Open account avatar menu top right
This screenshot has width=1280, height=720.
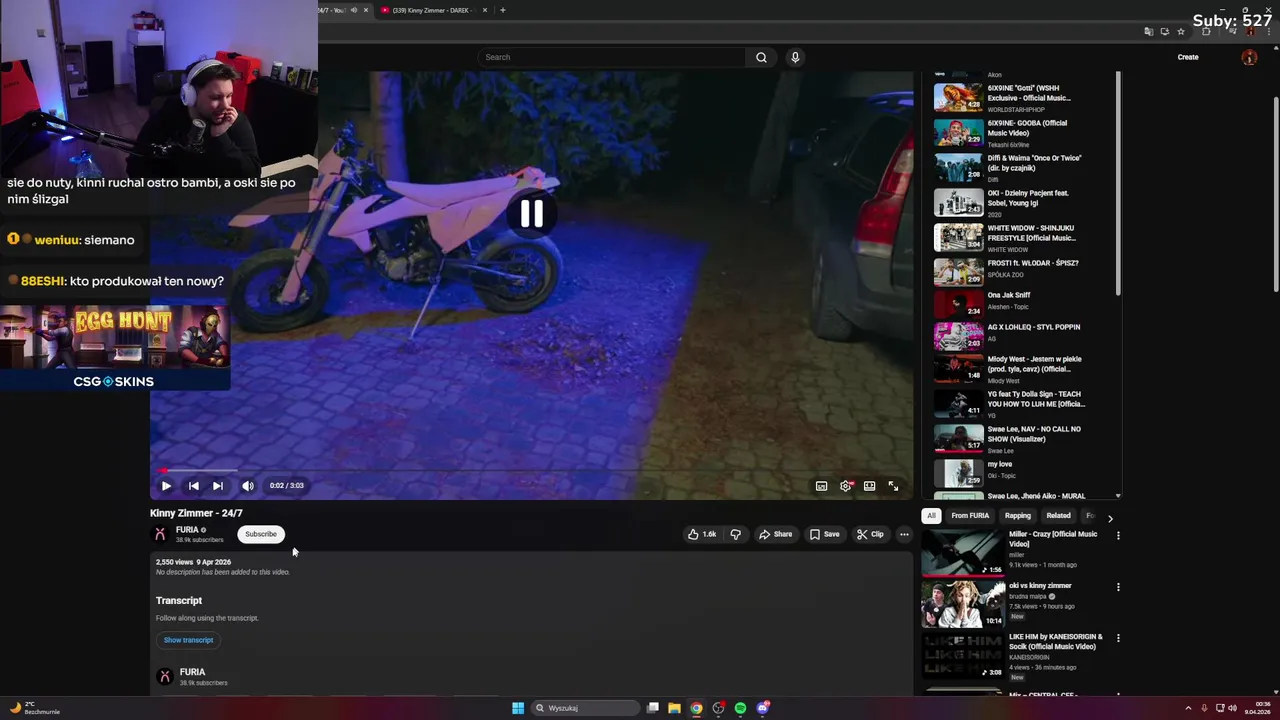1249,57
